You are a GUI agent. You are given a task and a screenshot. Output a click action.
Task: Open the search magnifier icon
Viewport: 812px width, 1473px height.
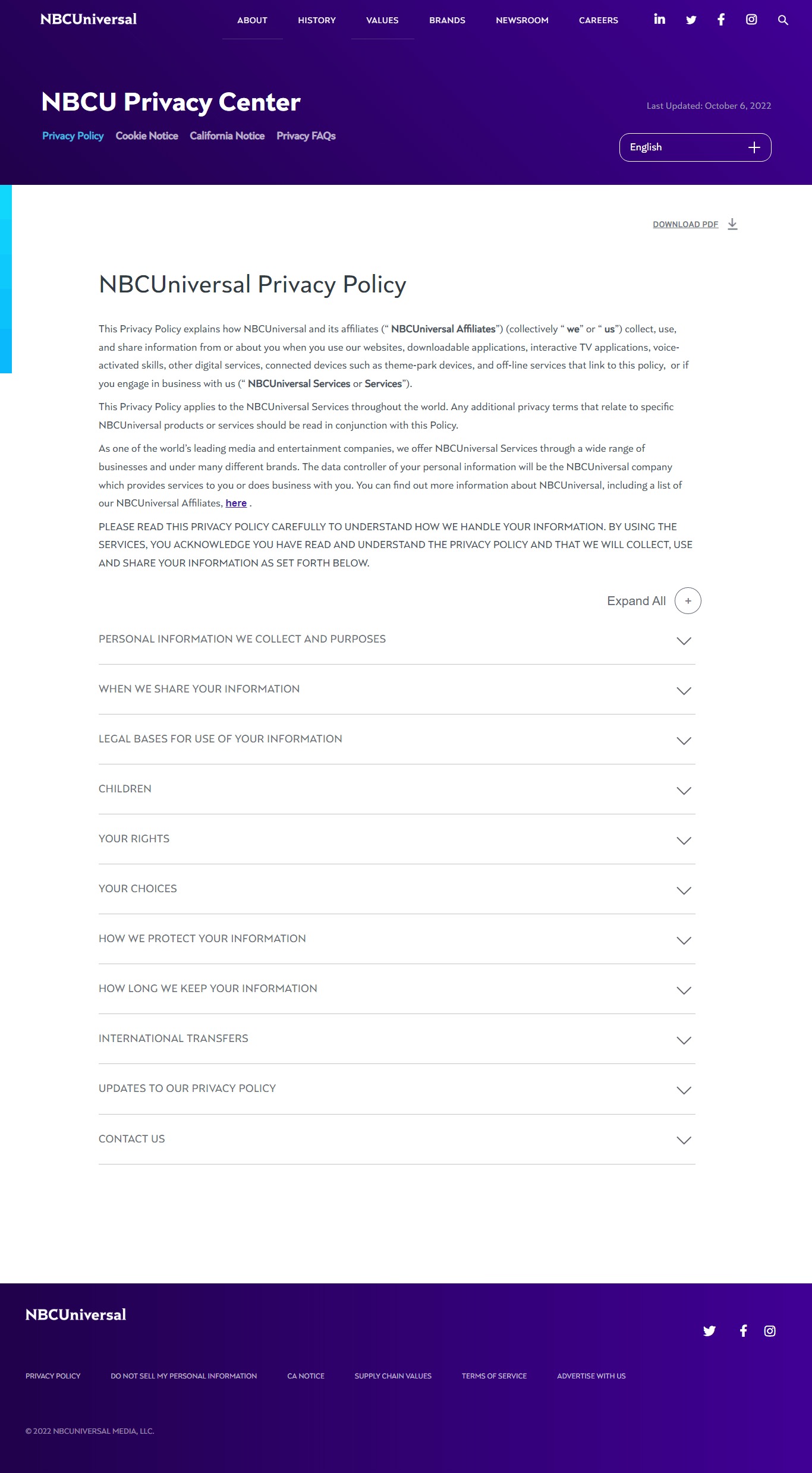pos(783,20)
